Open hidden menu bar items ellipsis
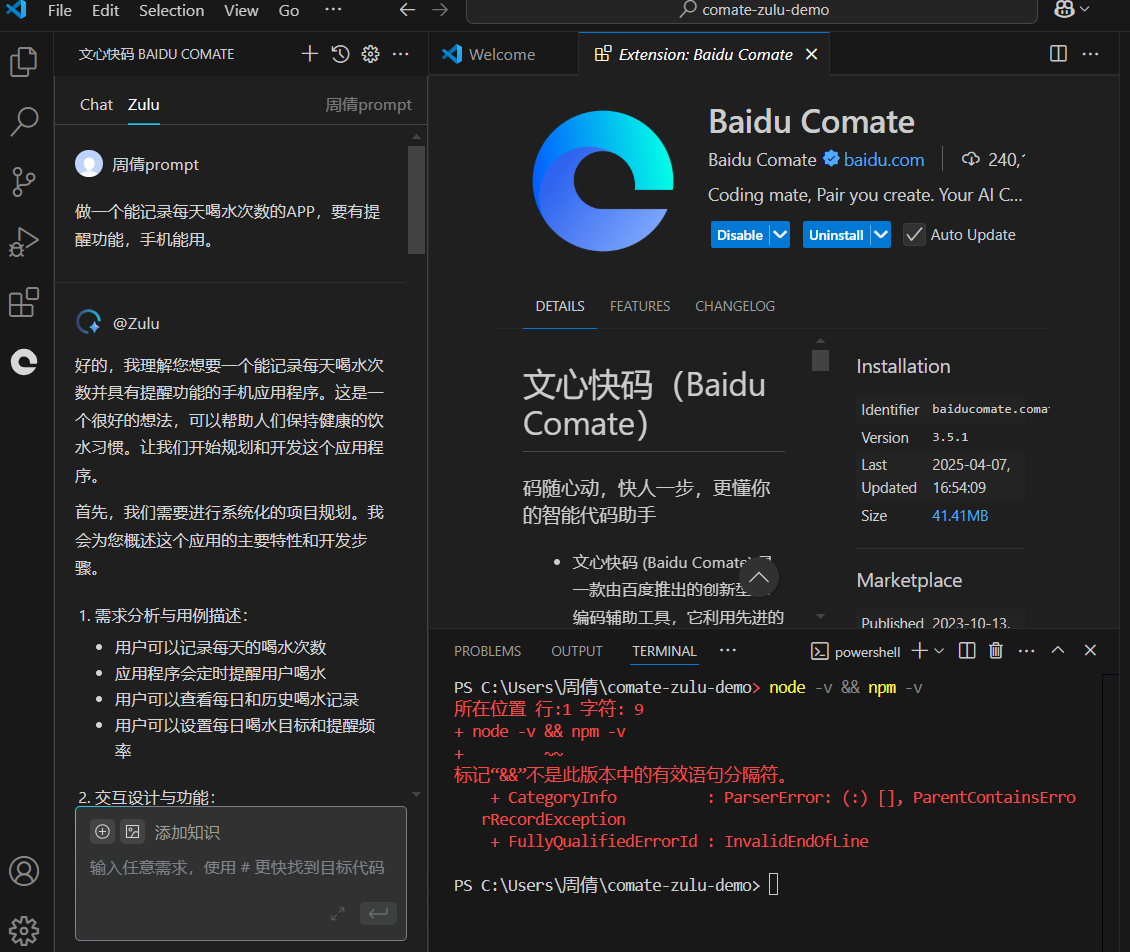Screen dimensions: 1130x952 [333, 10]
